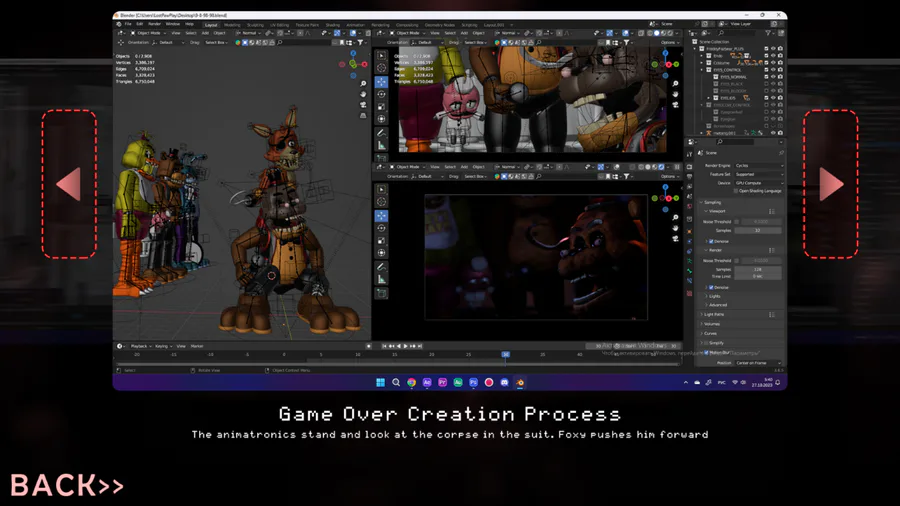Screen dimensions: 900x506
Task: Open the Render properties tab
Action: click(689, 166)
